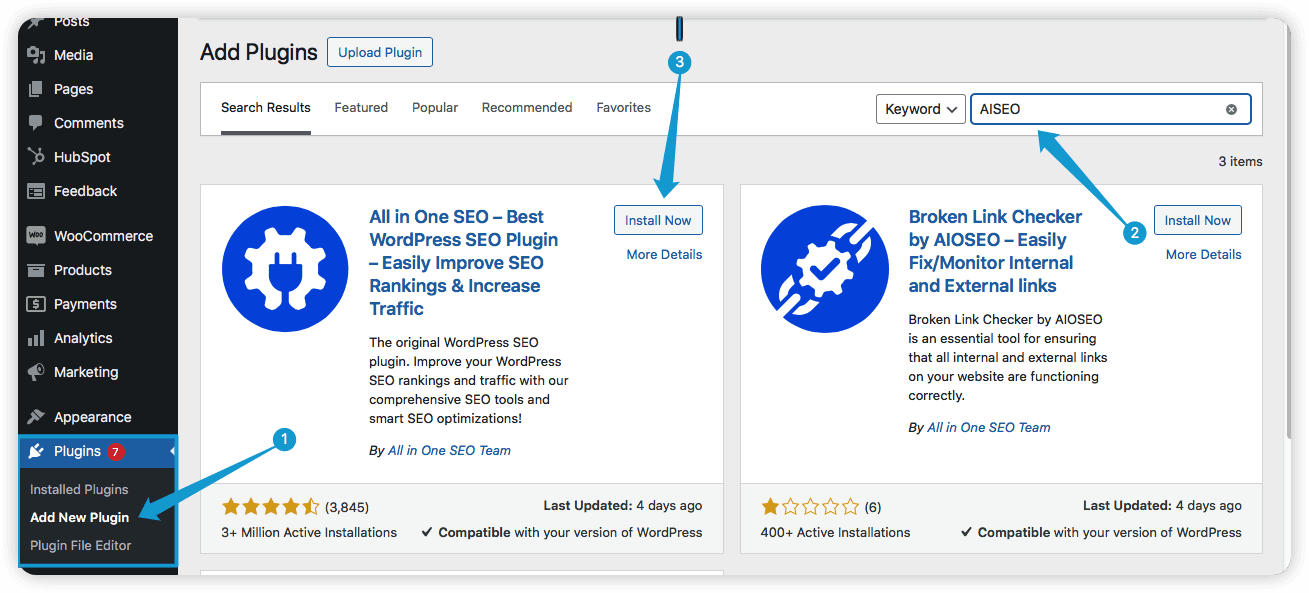The height and width of the screenshot is (593, 1309).
Task: Click the star rating of Broken Link Checker
Action: pyautogui.click(x=809, y=506)
